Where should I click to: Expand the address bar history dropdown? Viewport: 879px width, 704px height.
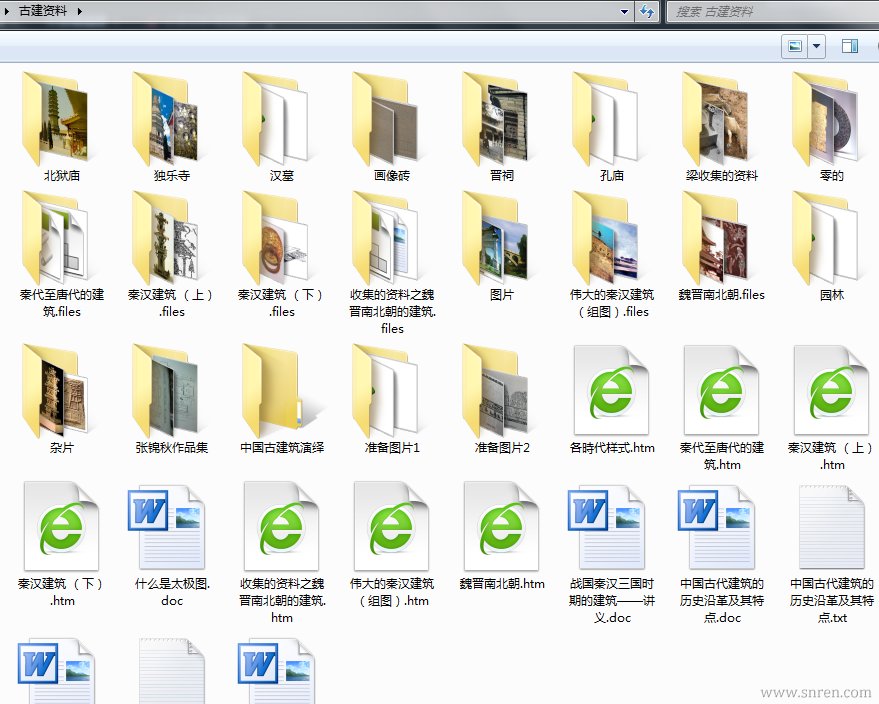click(624, 11)
